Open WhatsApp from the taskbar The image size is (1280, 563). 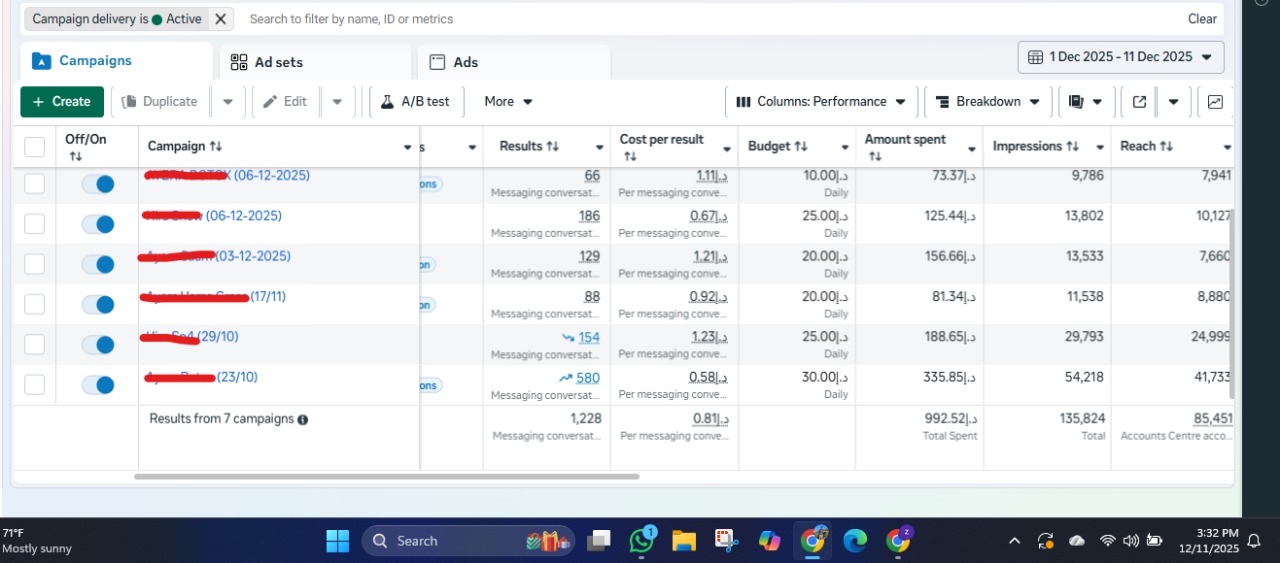coord(642,541)
